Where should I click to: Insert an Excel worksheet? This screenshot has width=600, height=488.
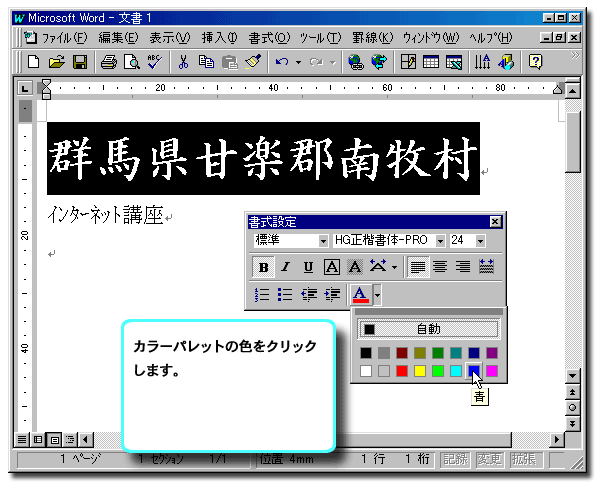click(x=454, y=62)
